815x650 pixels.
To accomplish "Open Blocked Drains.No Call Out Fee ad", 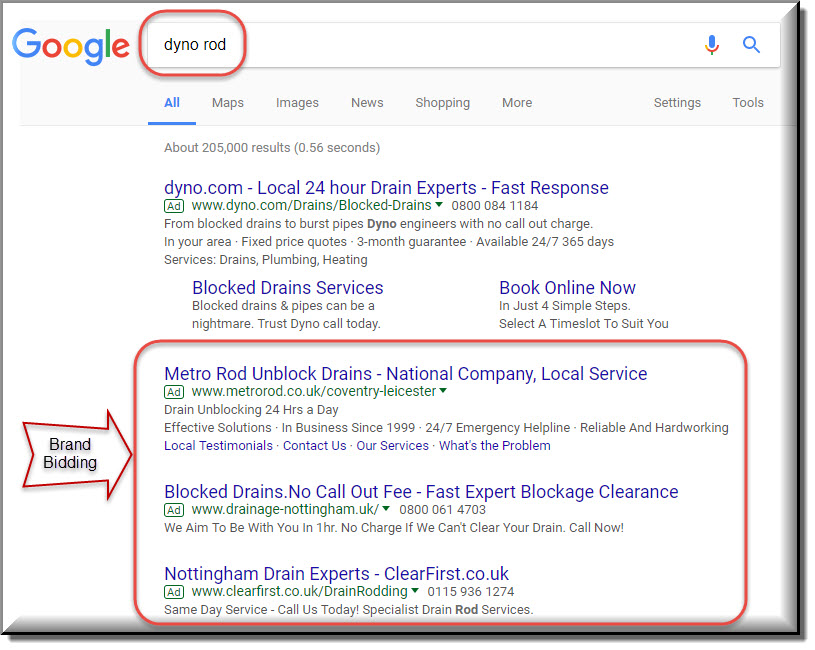I will tap(421, 492).
